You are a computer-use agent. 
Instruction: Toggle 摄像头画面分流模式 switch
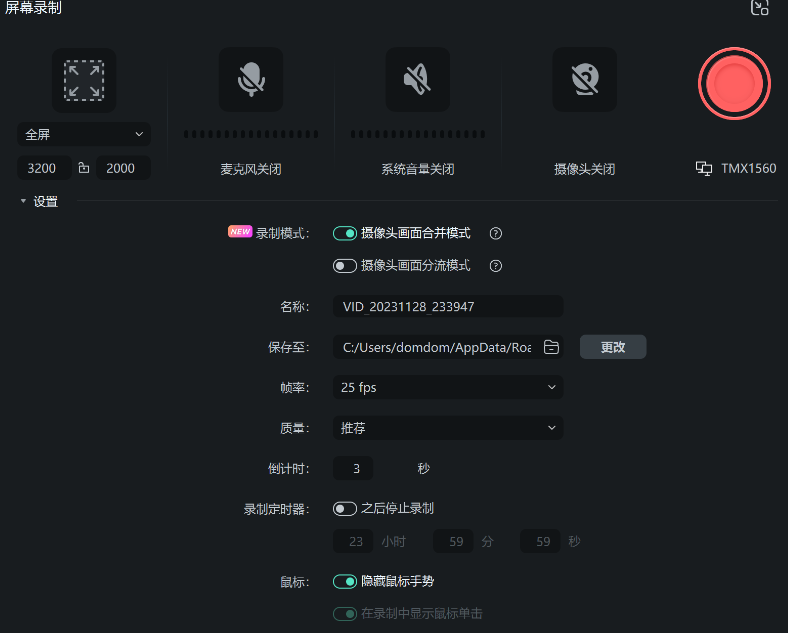point(345,266)
